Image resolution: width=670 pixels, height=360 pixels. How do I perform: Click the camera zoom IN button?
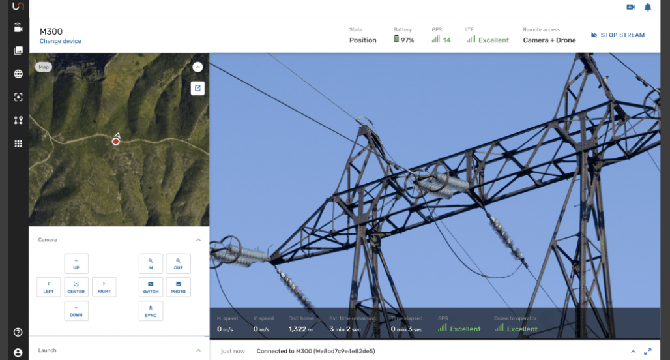pos(150,263)
